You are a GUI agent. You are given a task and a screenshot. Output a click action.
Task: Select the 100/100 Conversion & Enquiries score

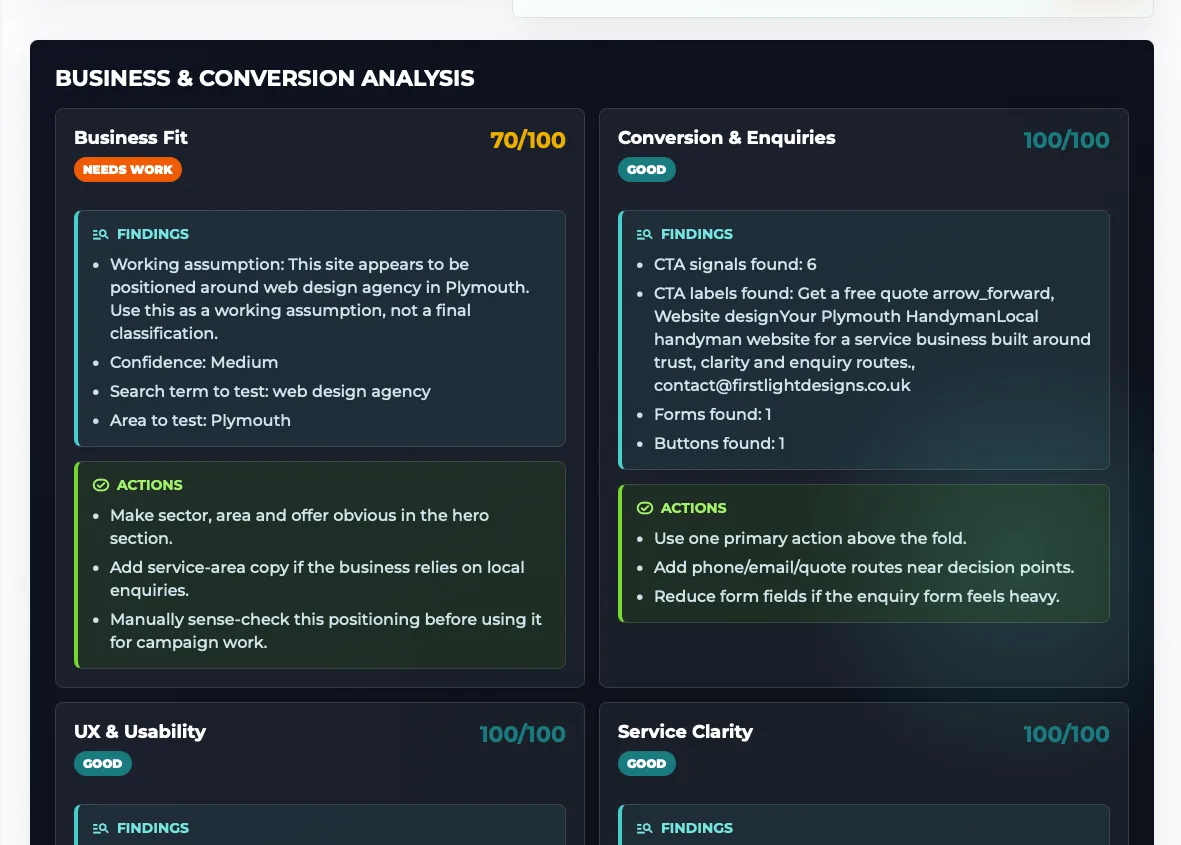pyautogui.click(x=1066, y=140)
